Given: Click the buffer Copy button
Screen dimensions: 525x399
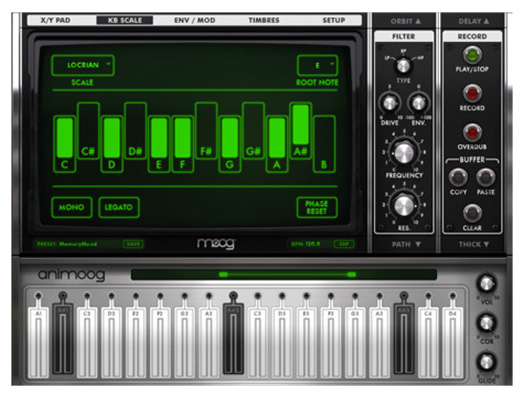Looking at the screenshot, I should pos(458,177).
